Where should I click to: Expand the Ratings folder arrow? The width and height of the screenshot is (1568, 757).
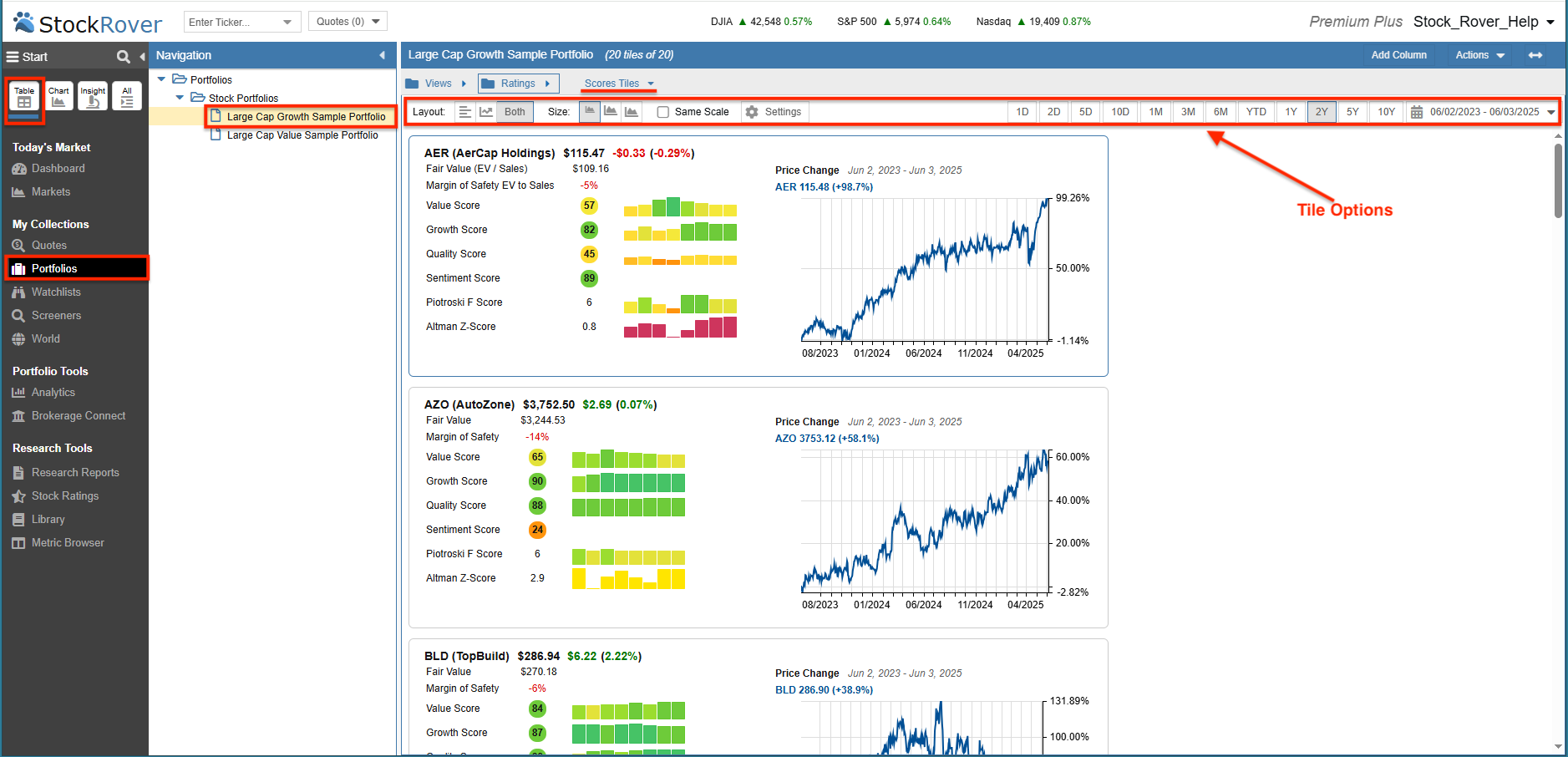(548, 84)
